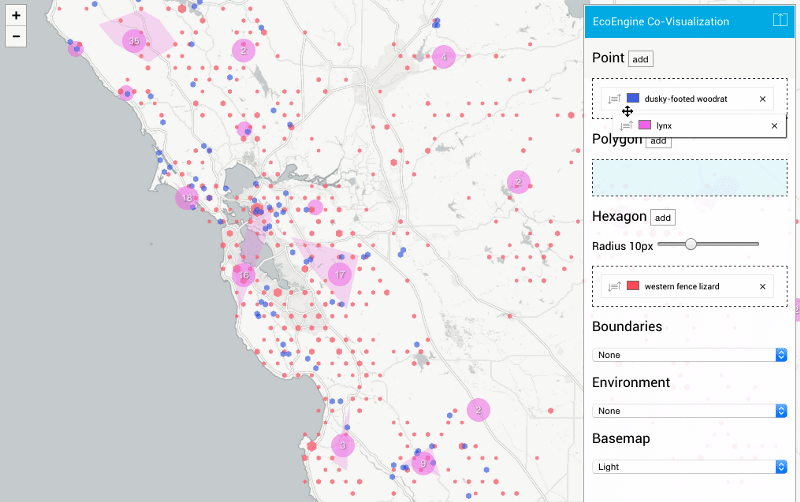Open blue color swatch for dusky-footed woodrat
Image resolution: width=800 pixels, height=502 pixels.
633,99
